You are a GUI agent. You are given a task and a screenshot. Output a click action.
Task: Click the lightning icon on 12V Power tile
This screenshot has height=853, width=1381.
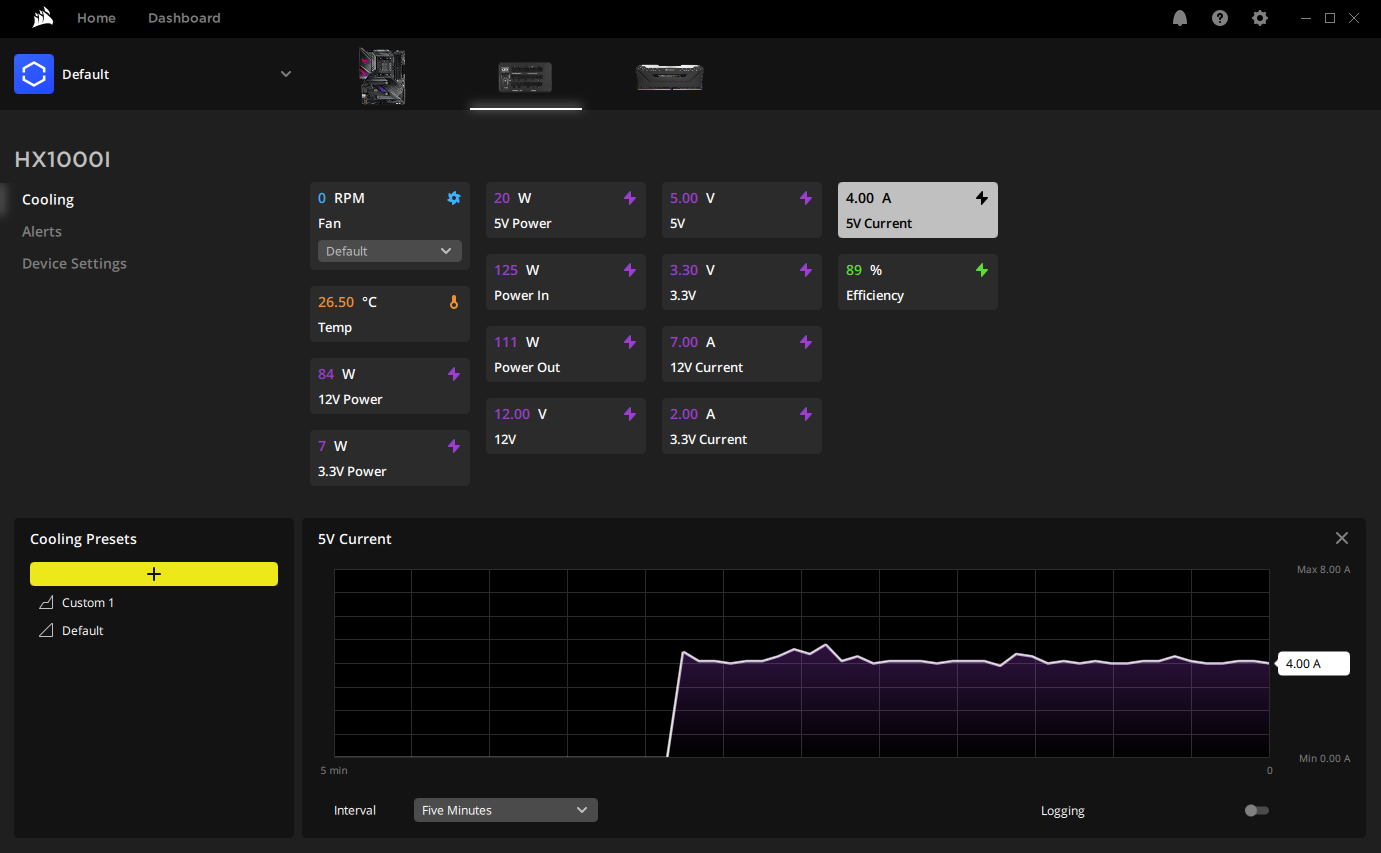click(454, 374)
